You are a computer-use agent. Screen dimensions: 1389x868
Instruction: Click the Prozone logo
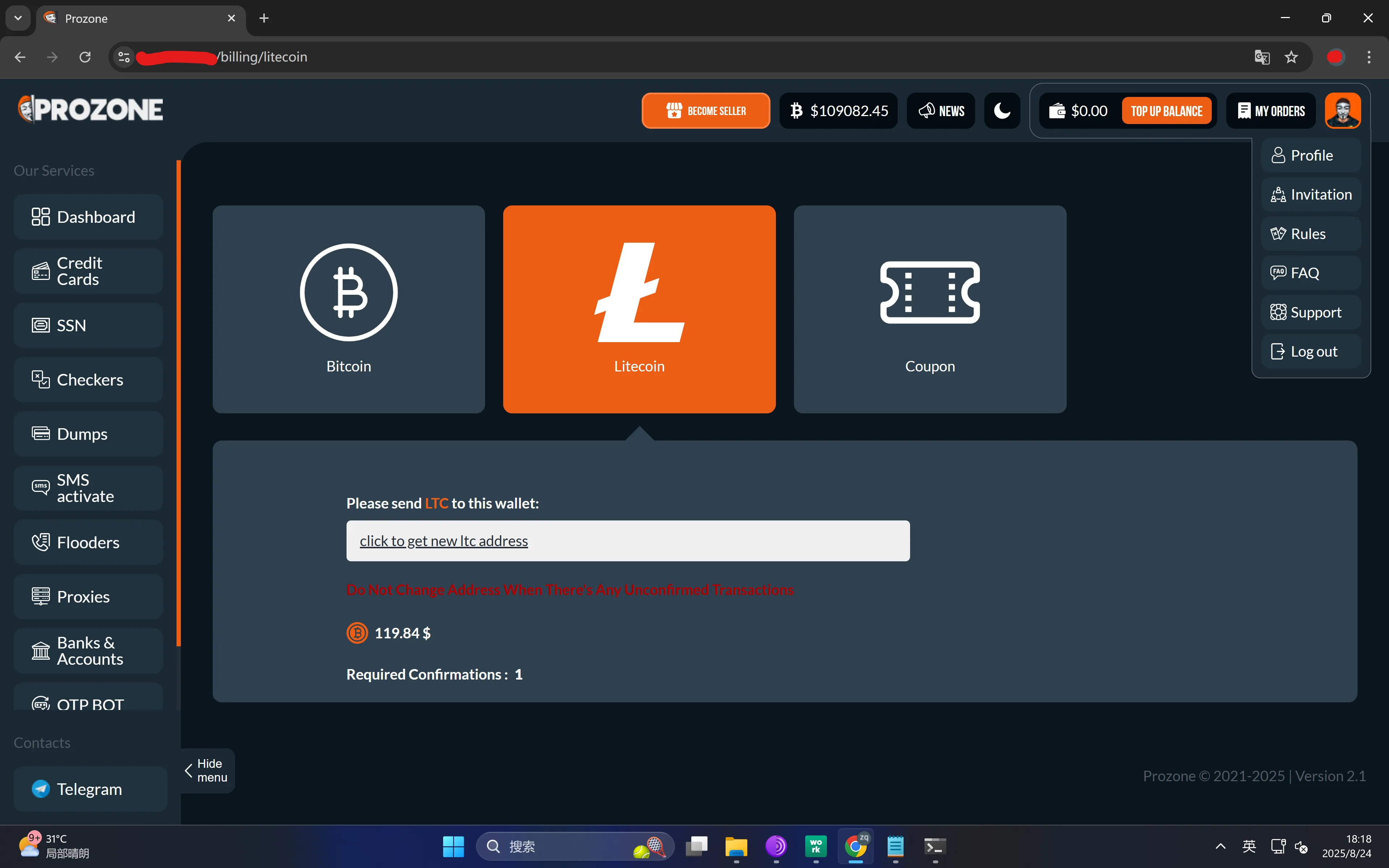pyautogui.click(x=90, y=109)
